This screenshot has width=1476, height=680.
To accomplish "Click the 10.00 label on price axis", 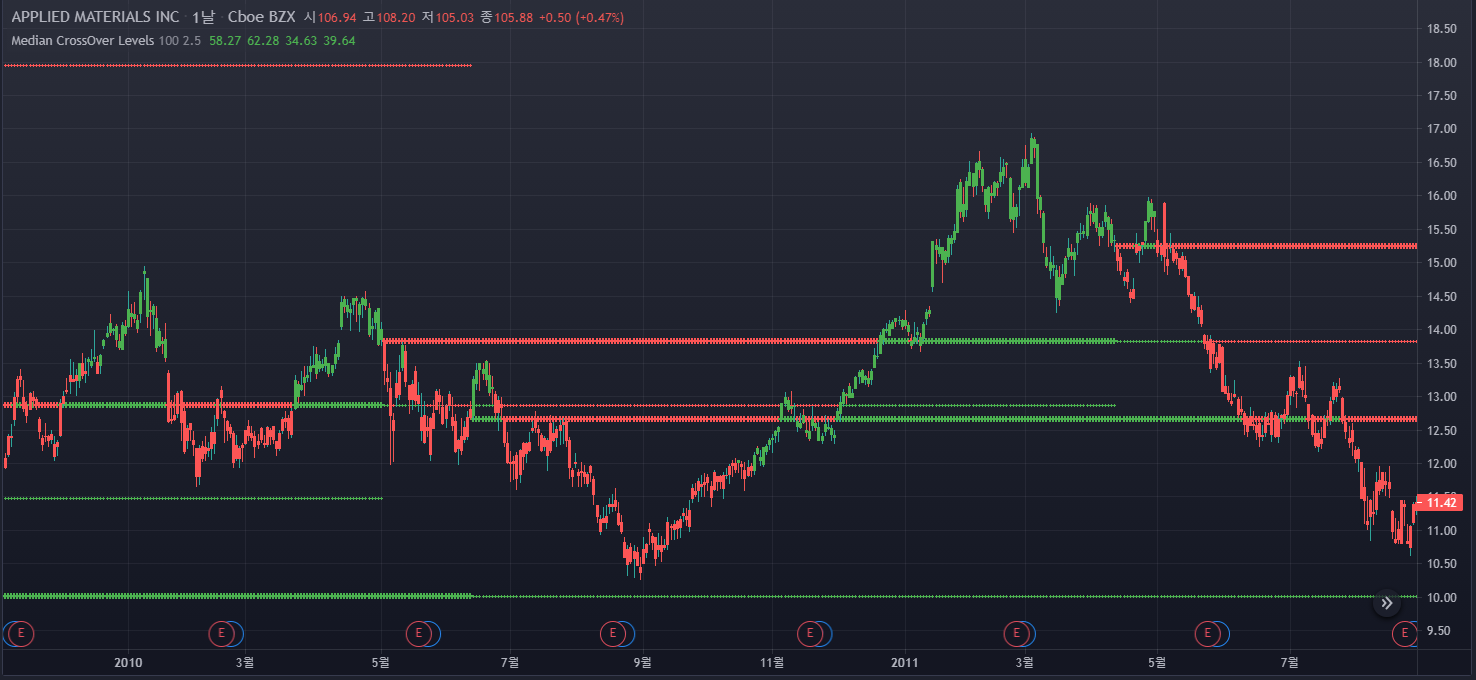I will (1440, 597).
